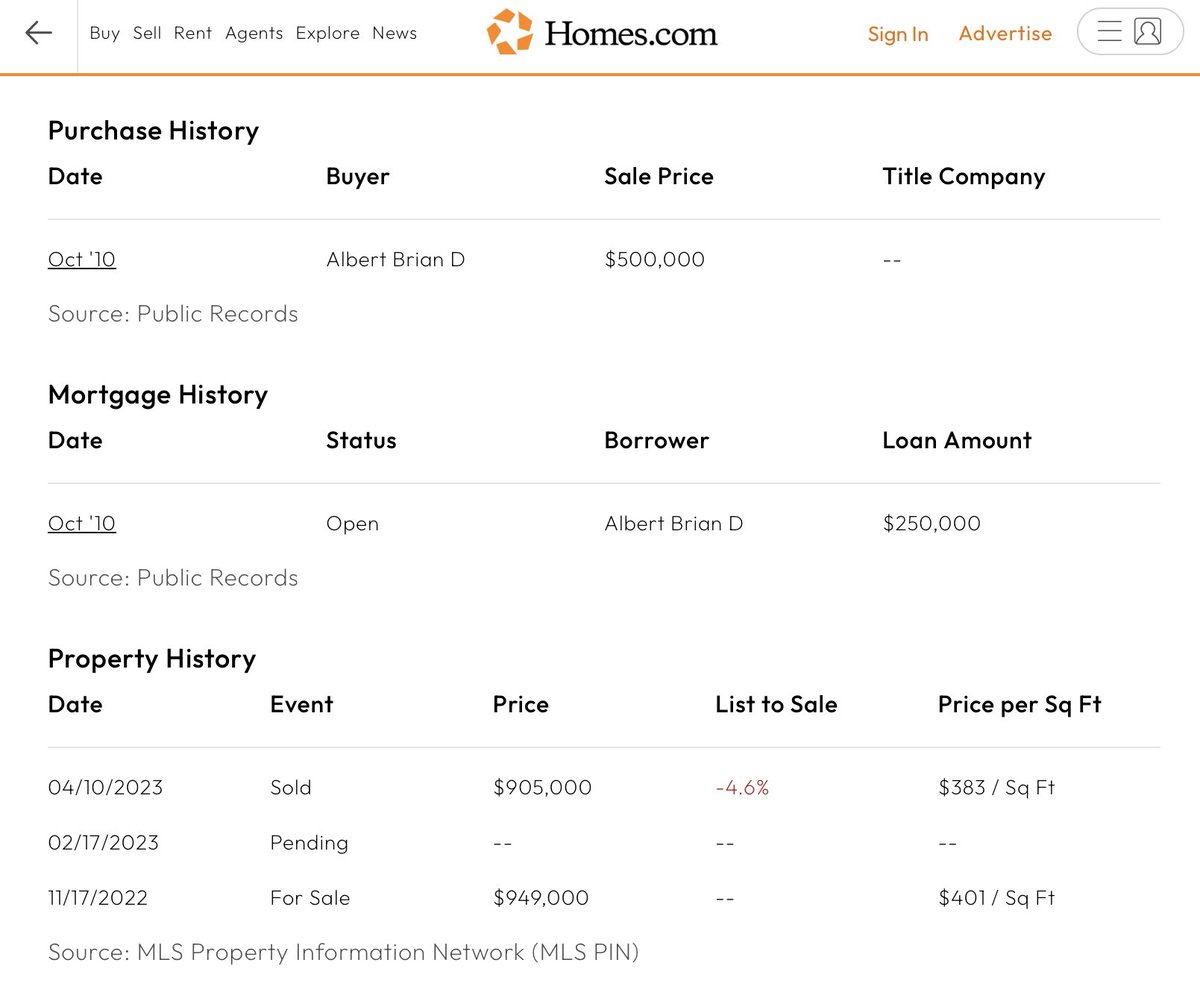The image size is (1200, 992).
Task: Select the List to Sale column header
Action: [776, 705]
